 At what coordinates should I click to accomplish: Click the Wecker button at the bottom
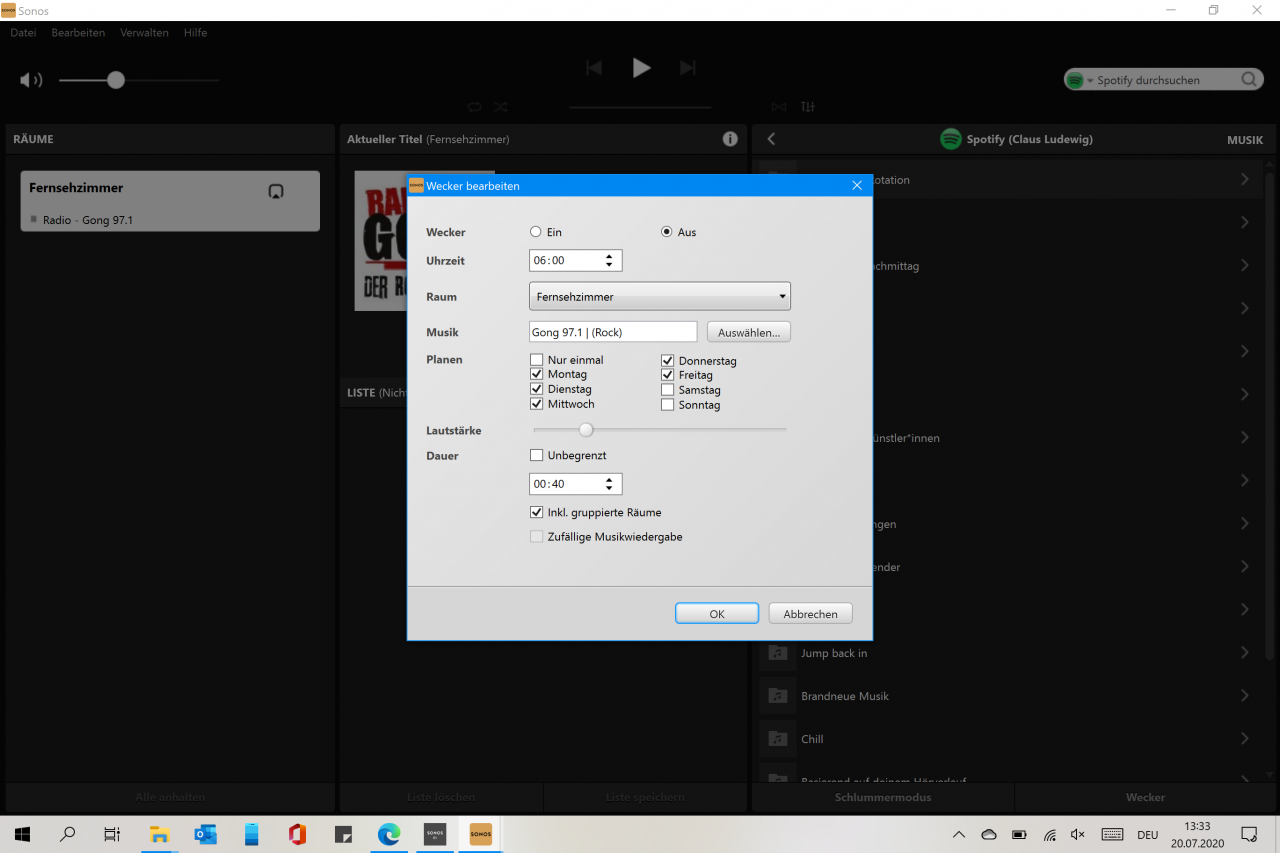1146,797
